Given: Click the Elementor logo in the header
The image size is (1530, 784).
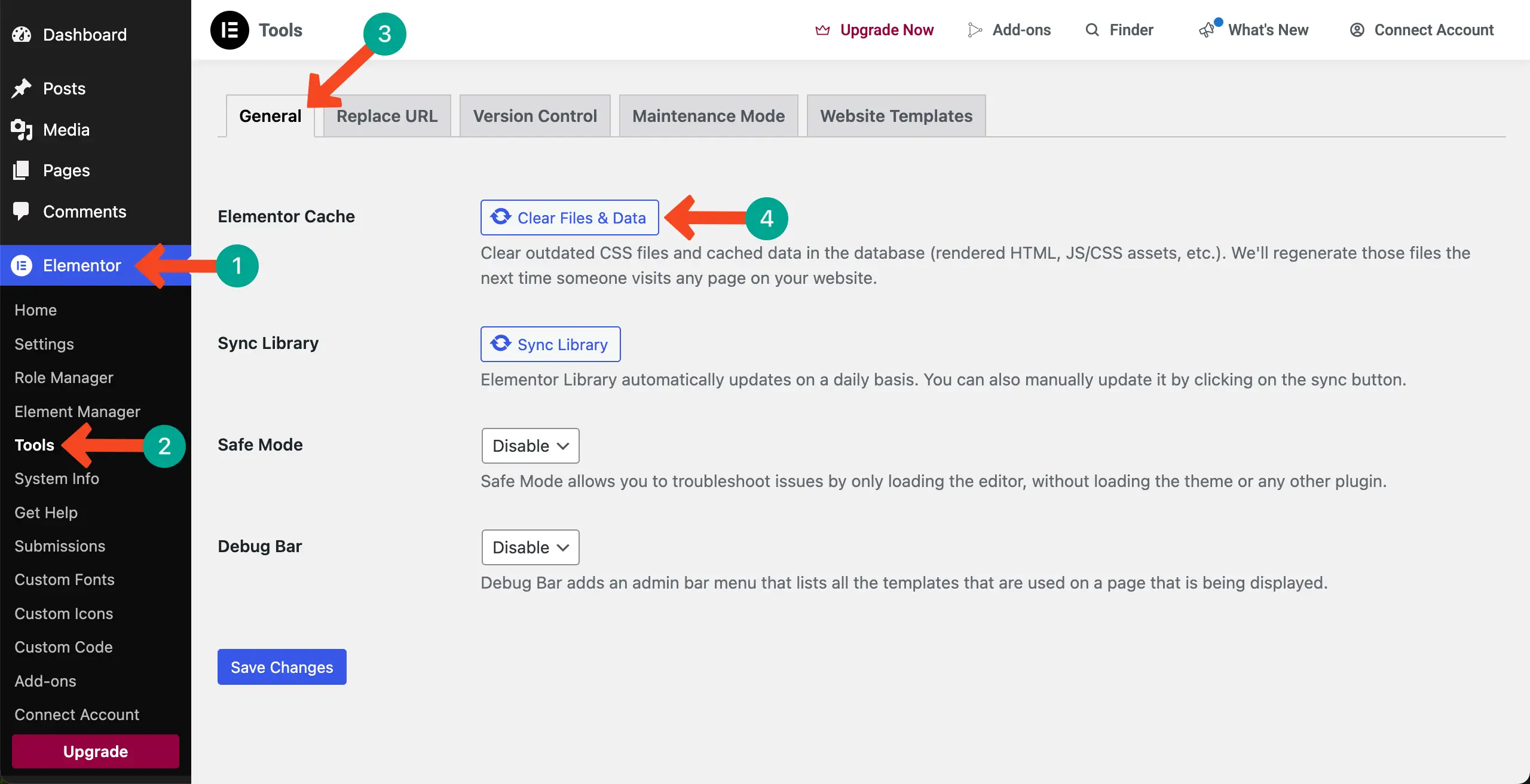Looking at the screenshot, I should 229,30.
